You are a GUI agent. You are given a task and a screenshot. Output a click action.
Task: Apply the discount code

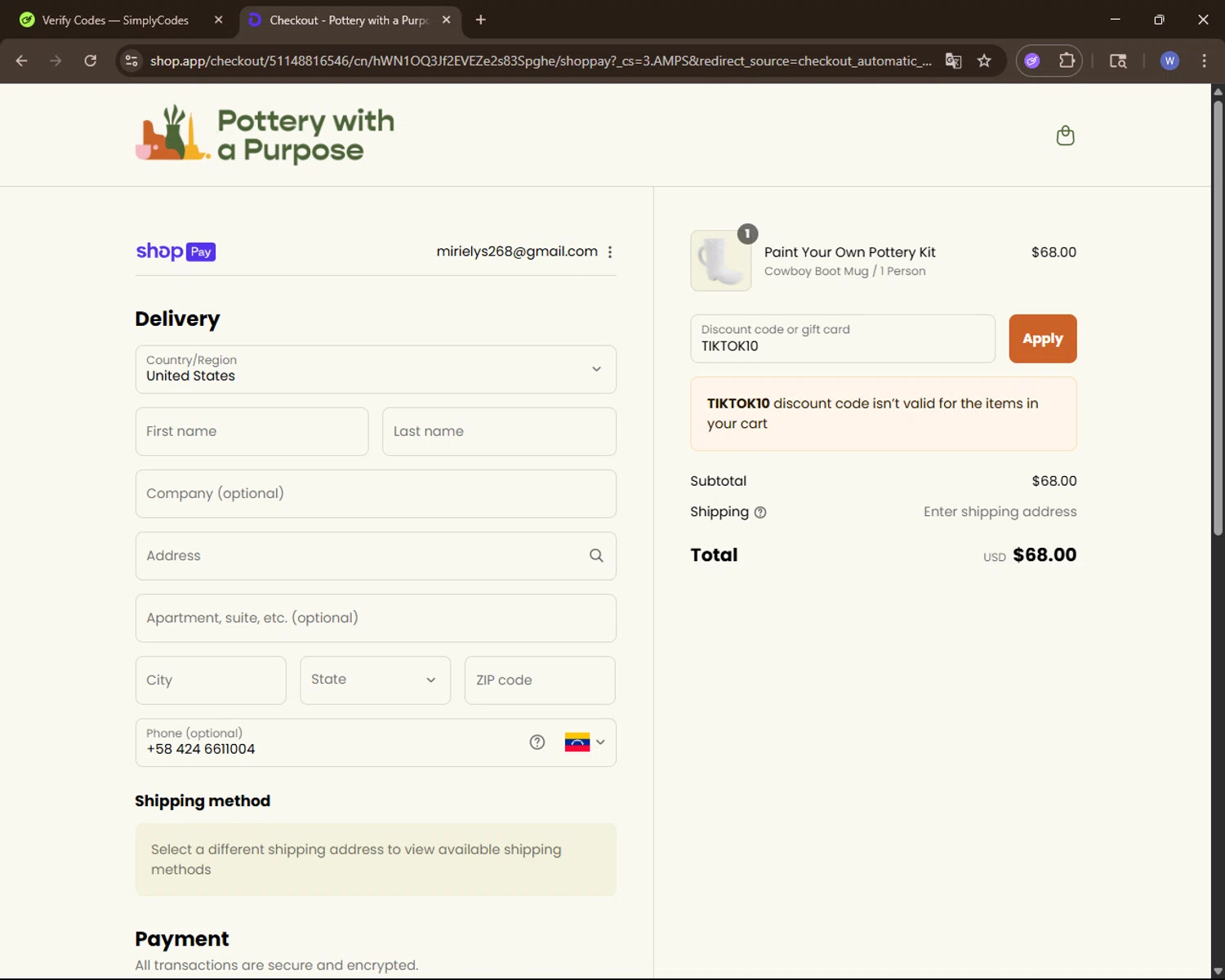click(1043, 339)
